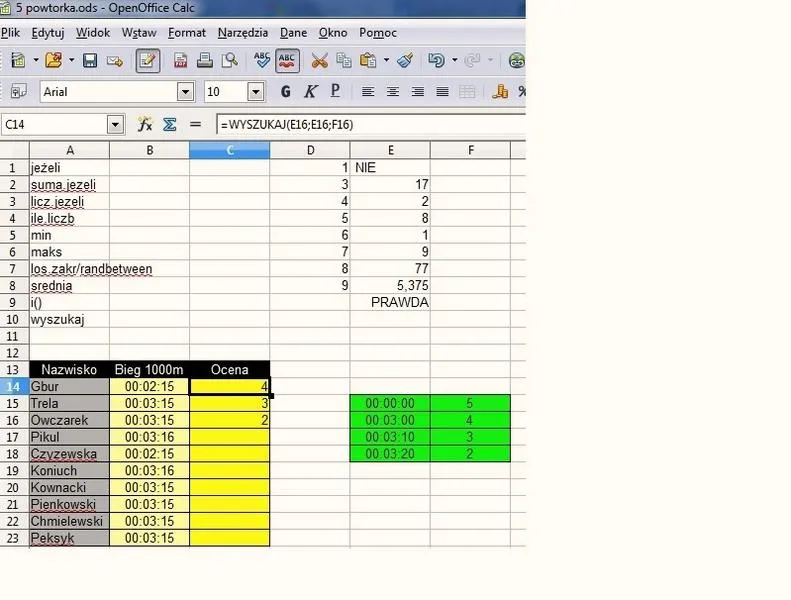
Task: Expand the New document dropdown arrow
Action: pos(36,61)
